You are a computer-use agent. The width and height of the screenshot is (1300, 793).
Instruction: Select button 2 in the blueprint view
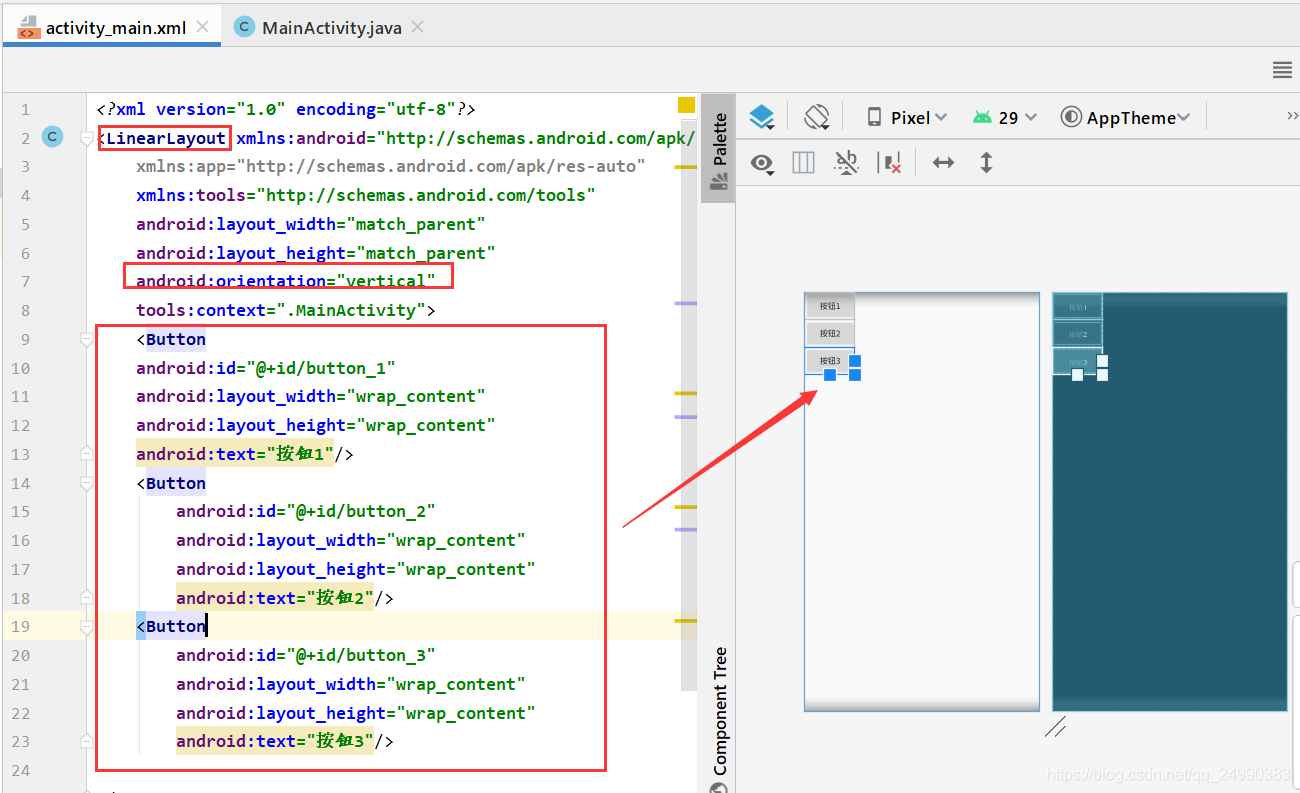(1077, 333)
